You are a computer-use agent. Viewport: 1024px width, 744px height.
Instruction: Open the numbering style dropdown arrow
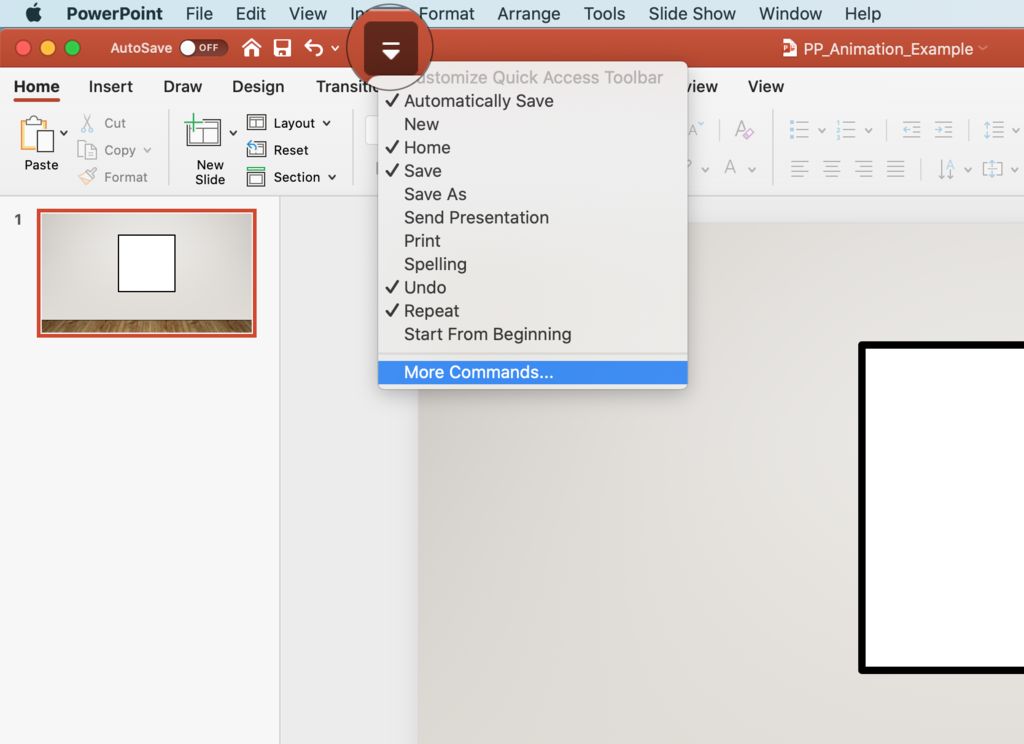pos(869,131)
